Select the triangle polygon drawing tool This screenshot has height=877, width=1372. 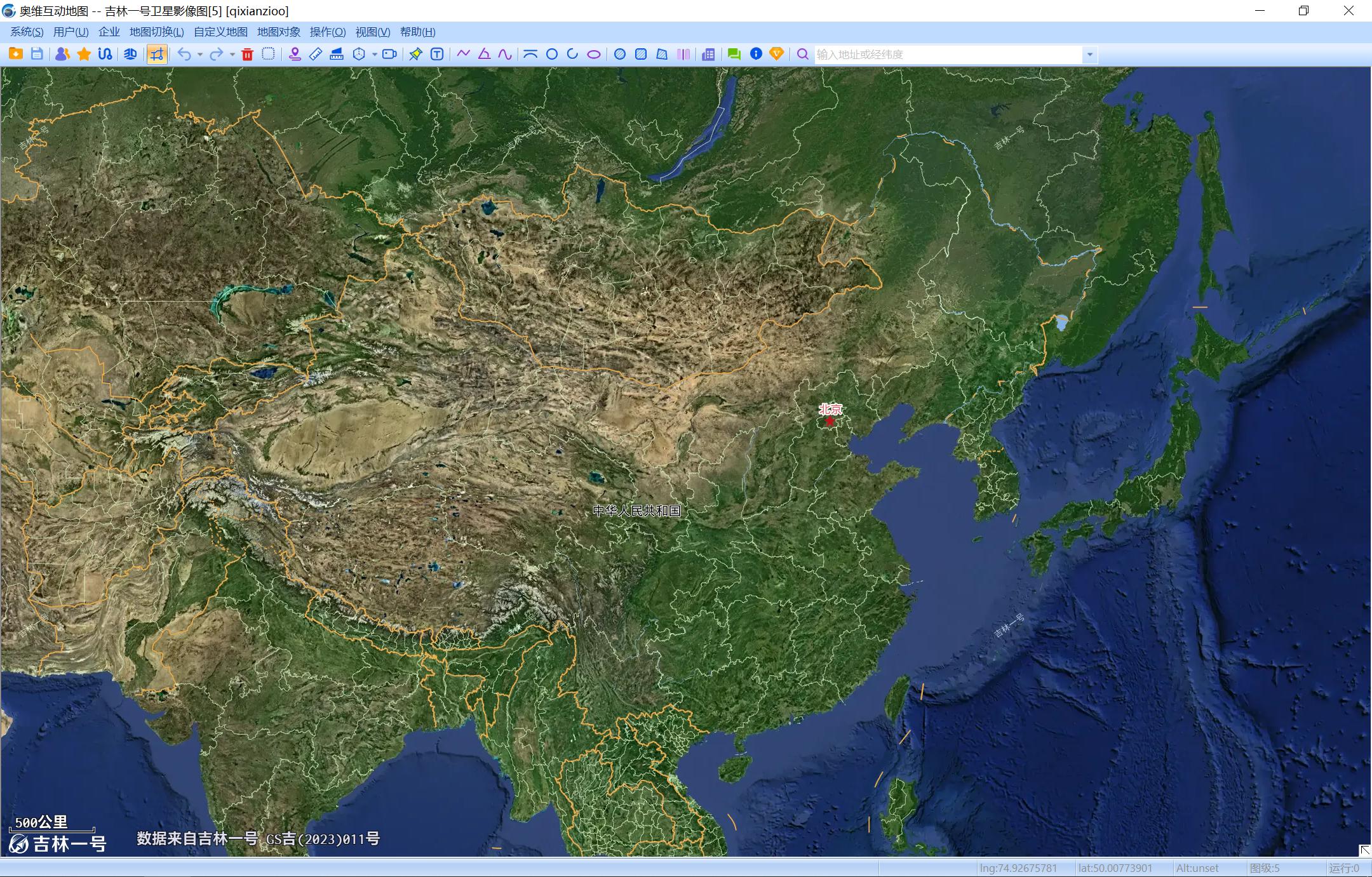click(x=484, y=54)
